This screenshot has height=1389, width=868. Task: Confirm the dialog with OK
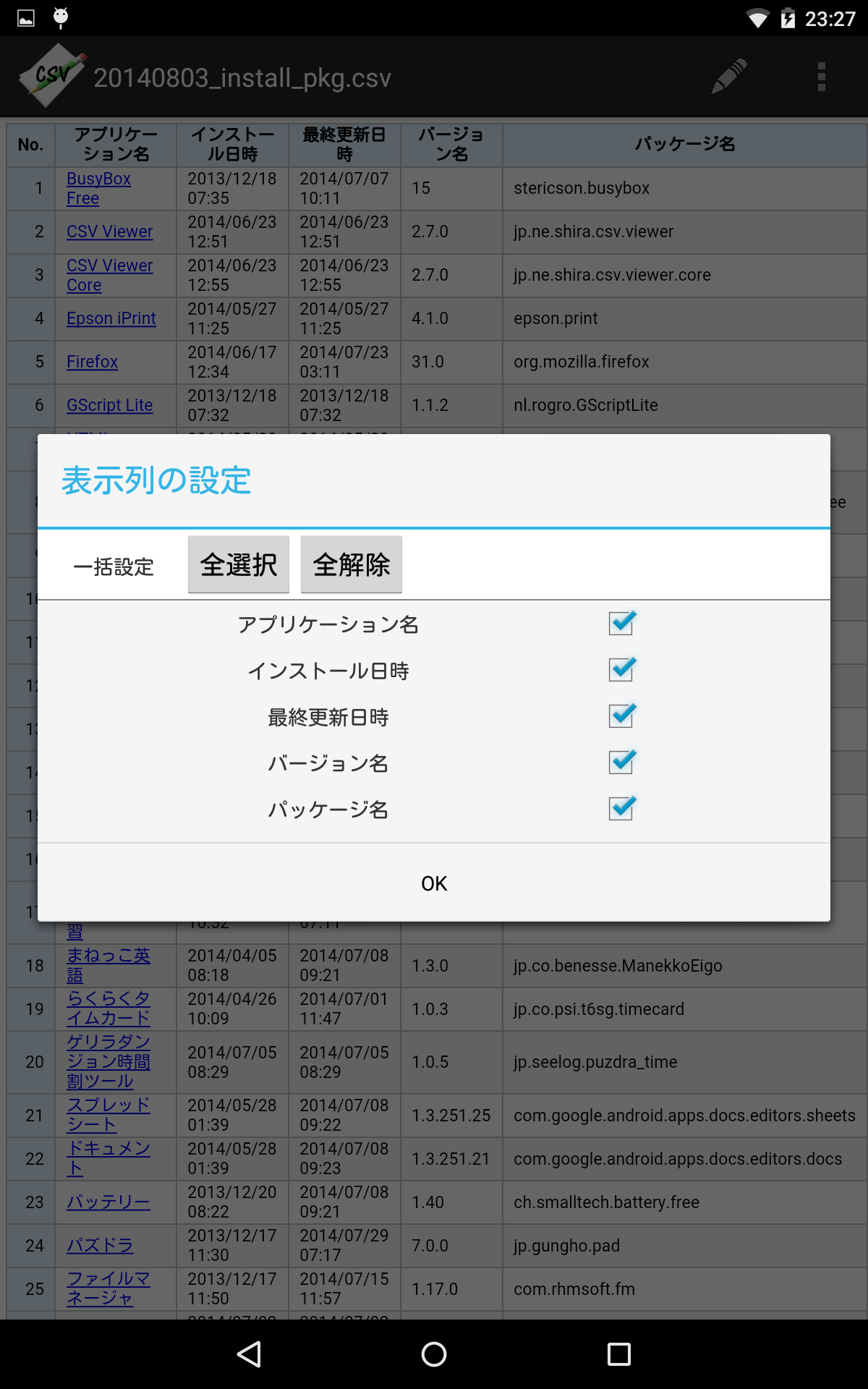(434, 883)
